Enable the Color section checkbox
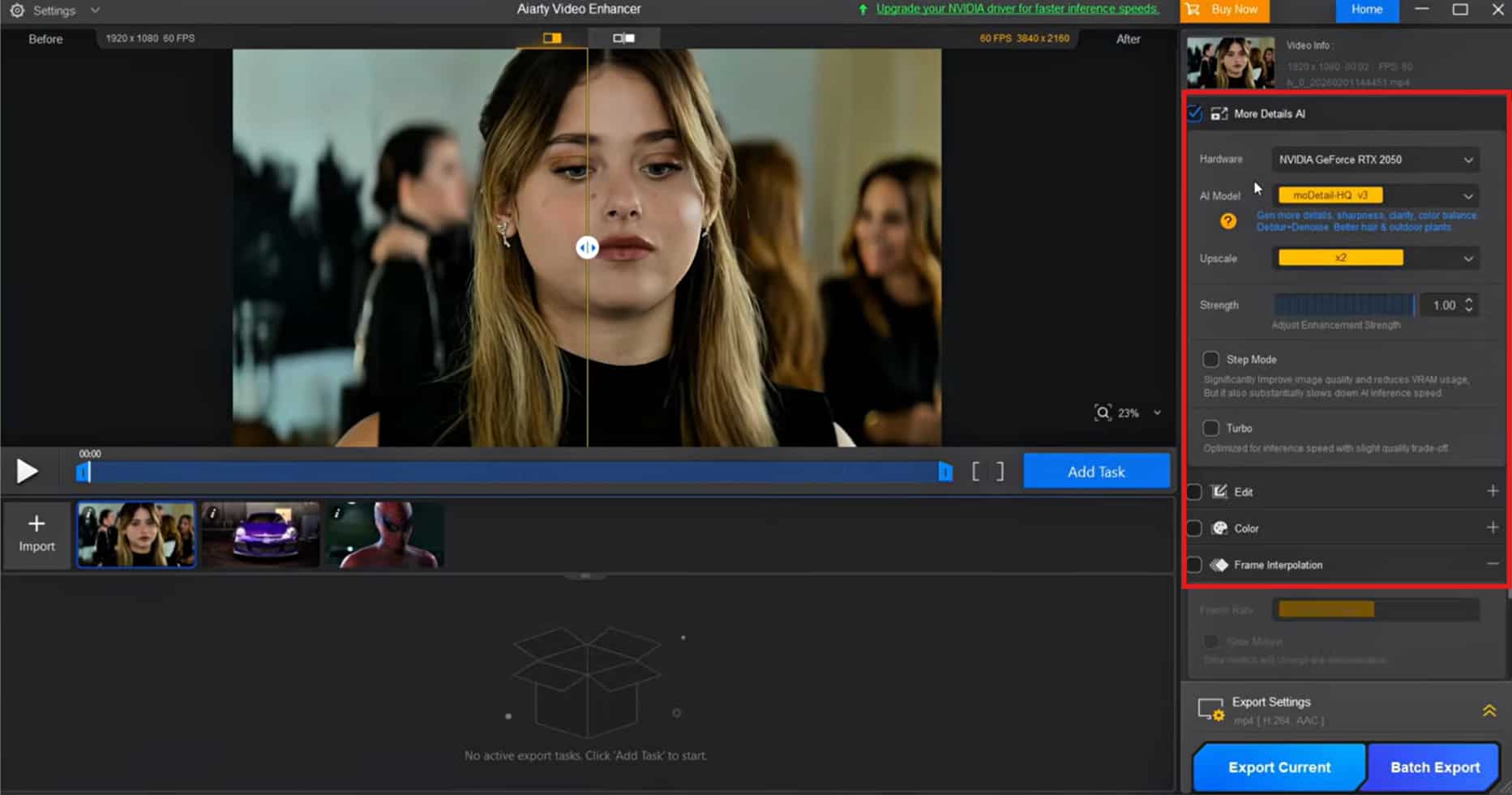Viewport: 1512px width, 795px height. (1194, 528)
